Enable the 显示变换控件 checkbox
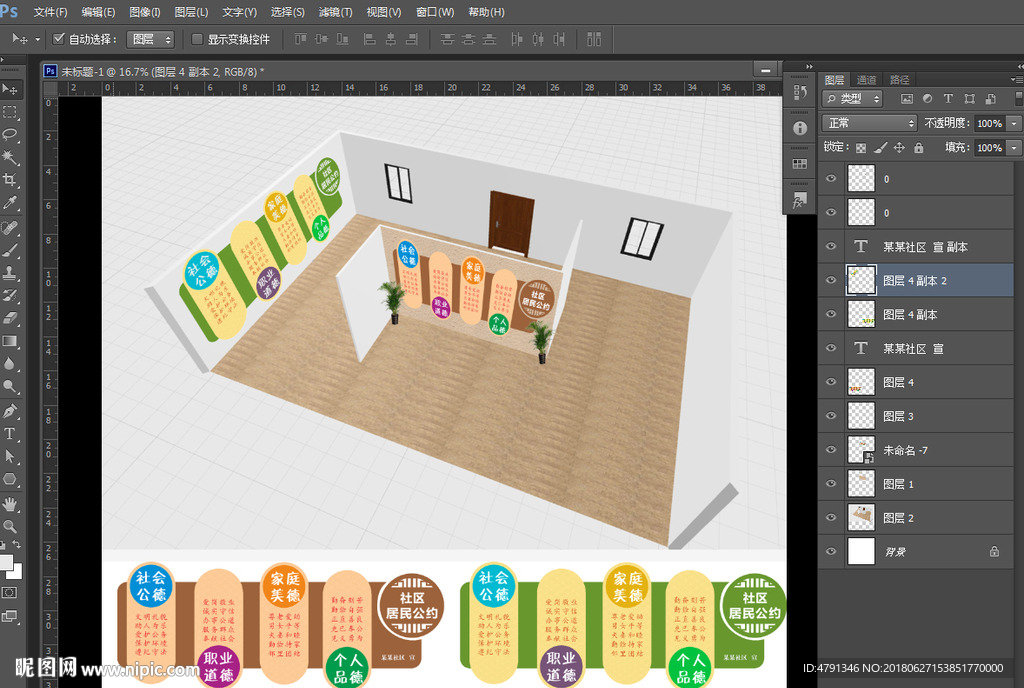 (197, 39)
